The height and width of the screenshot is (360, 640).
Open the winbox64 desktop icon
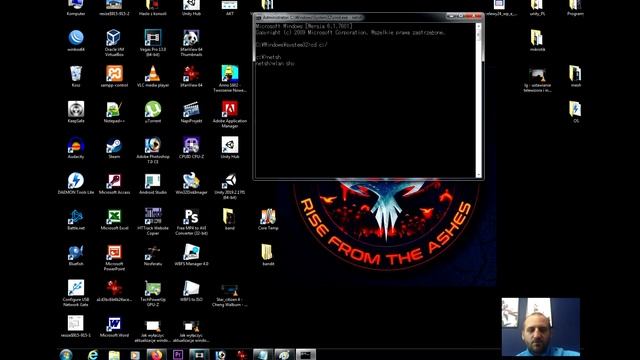pos(76,40)
